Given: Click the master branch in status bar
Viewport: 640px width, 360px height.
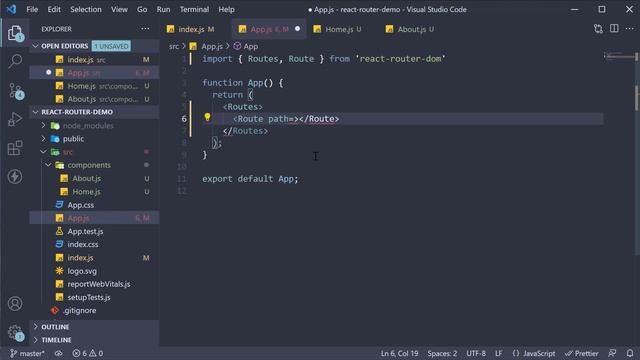Looking at the screenshot, I should click(x=27, y=353).
